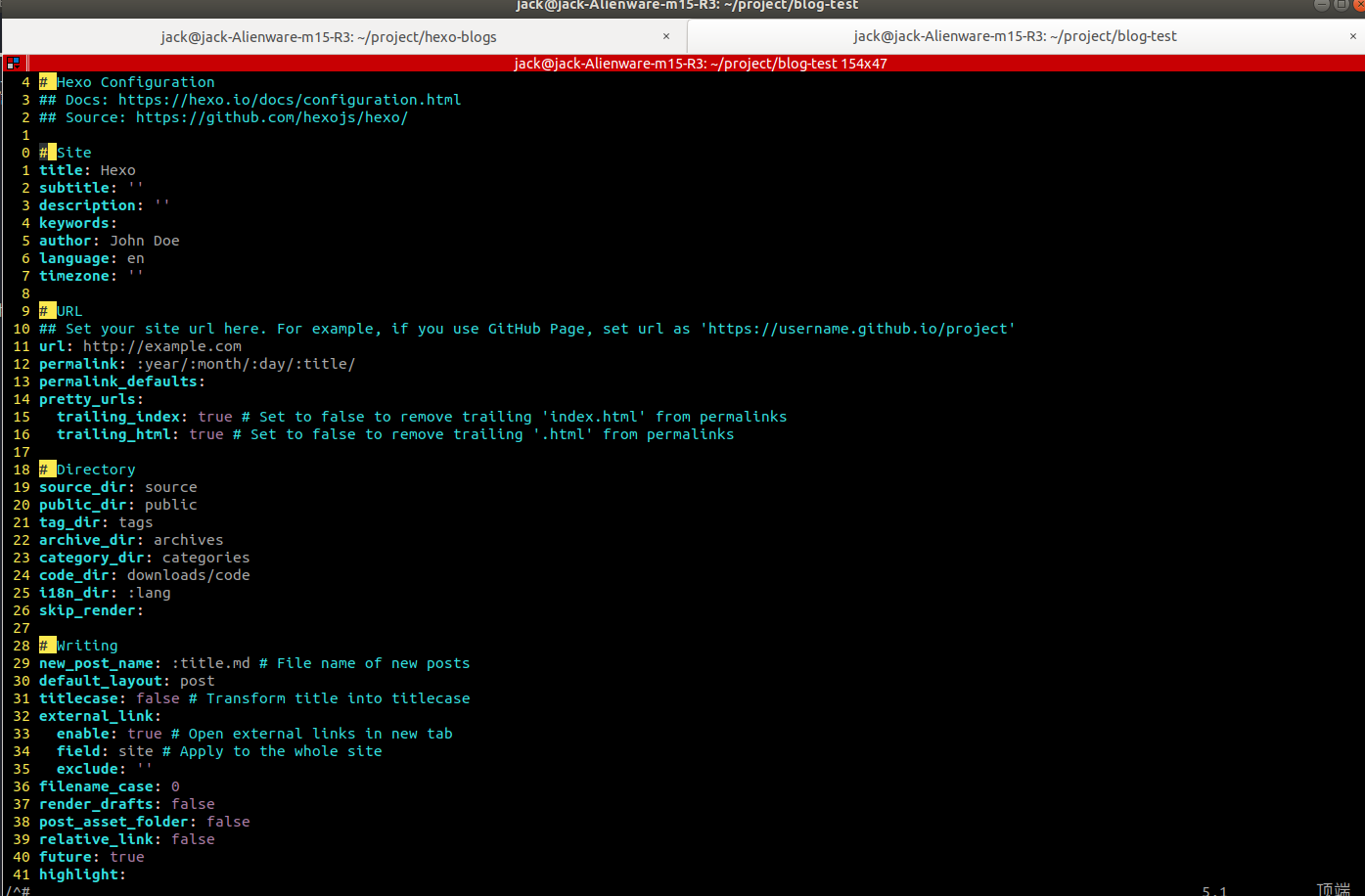
Task: Click the terminator grid icon in red titlebar
Action: [13, 64]
